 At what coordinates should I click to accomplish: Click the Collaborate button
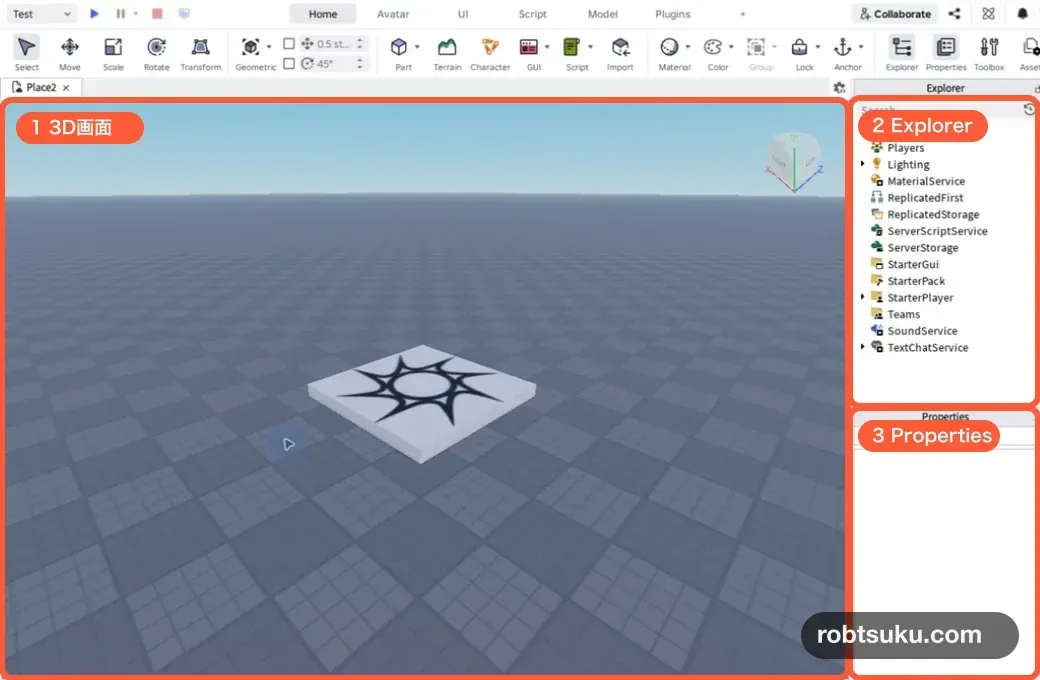pos(895,13)
